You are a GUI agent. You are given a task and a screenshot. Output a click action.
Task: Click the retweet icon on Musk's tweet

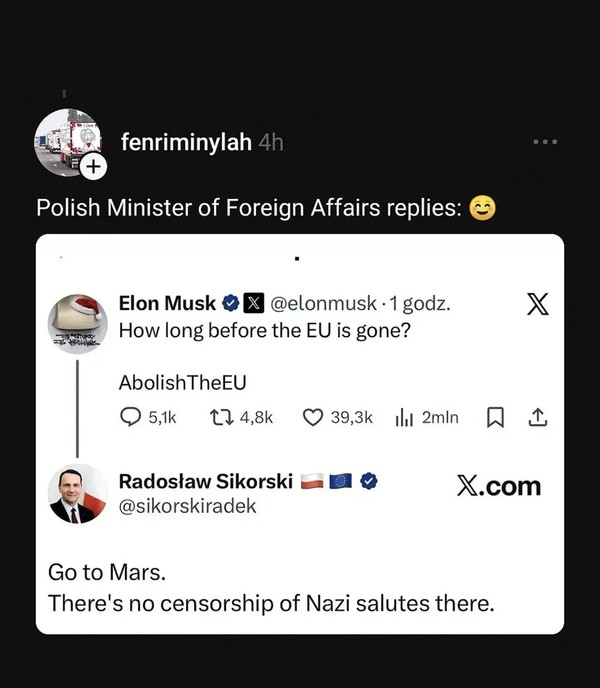point(220,417)
